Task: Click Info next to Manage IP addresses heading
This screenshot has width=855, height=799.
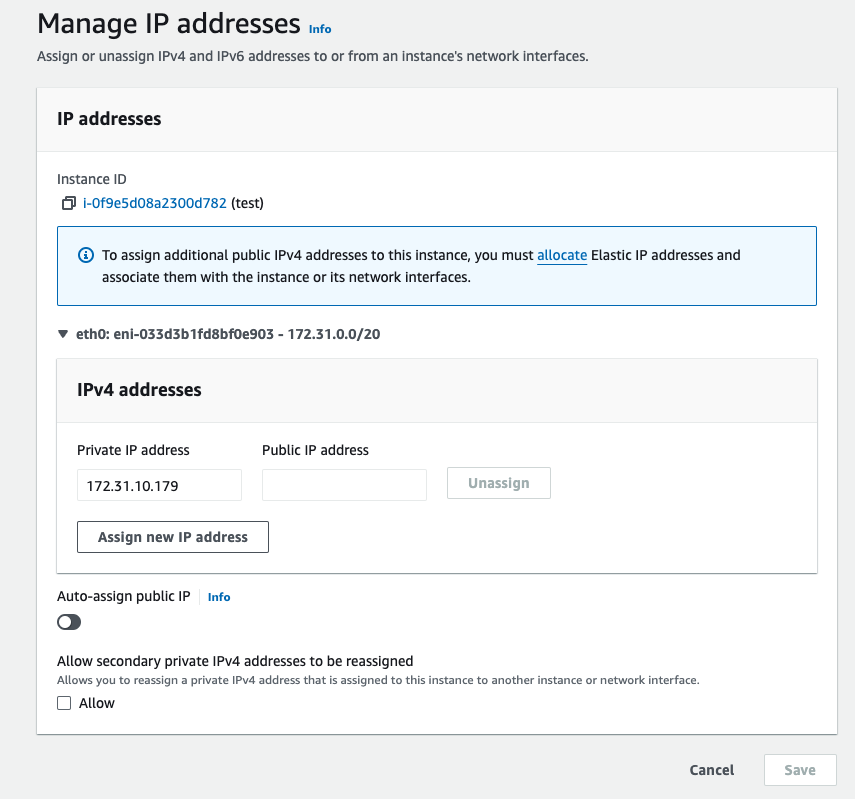Action: pos(319,28)
